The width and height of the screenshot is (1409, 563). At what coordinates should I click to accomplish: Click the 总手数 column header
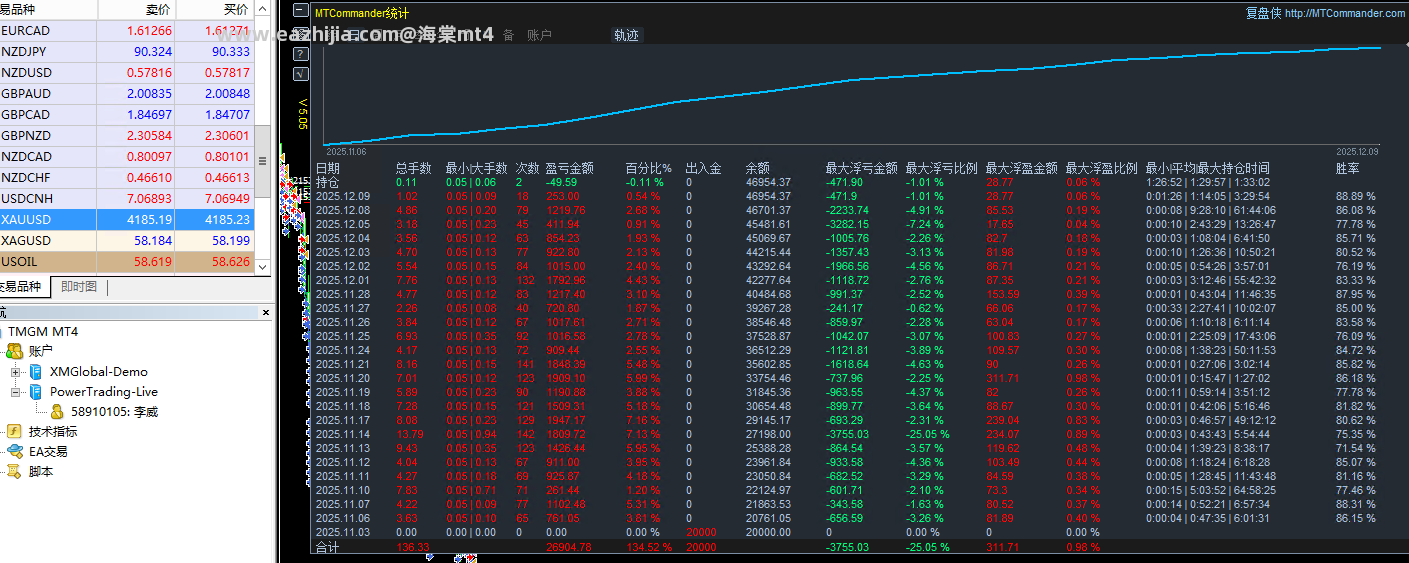click(x=414, y=168)
